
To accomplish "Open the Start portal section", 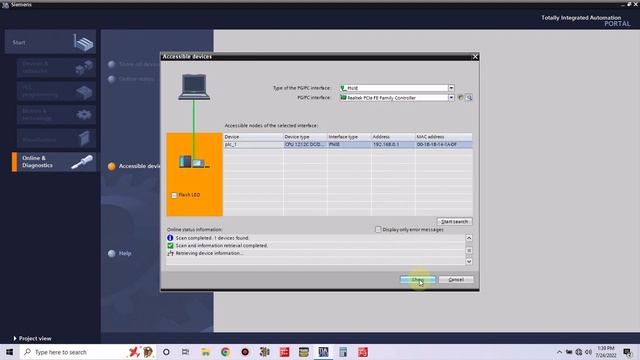I will [50, 42].
